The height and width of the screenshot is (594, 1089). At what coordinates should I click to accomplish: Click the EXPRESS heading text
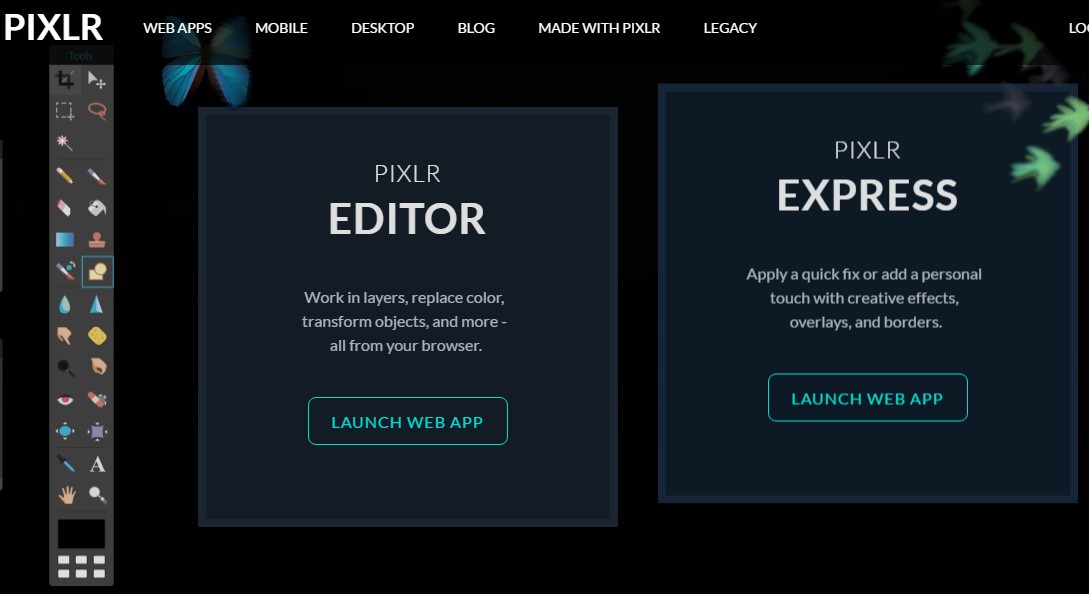(867, 195)
